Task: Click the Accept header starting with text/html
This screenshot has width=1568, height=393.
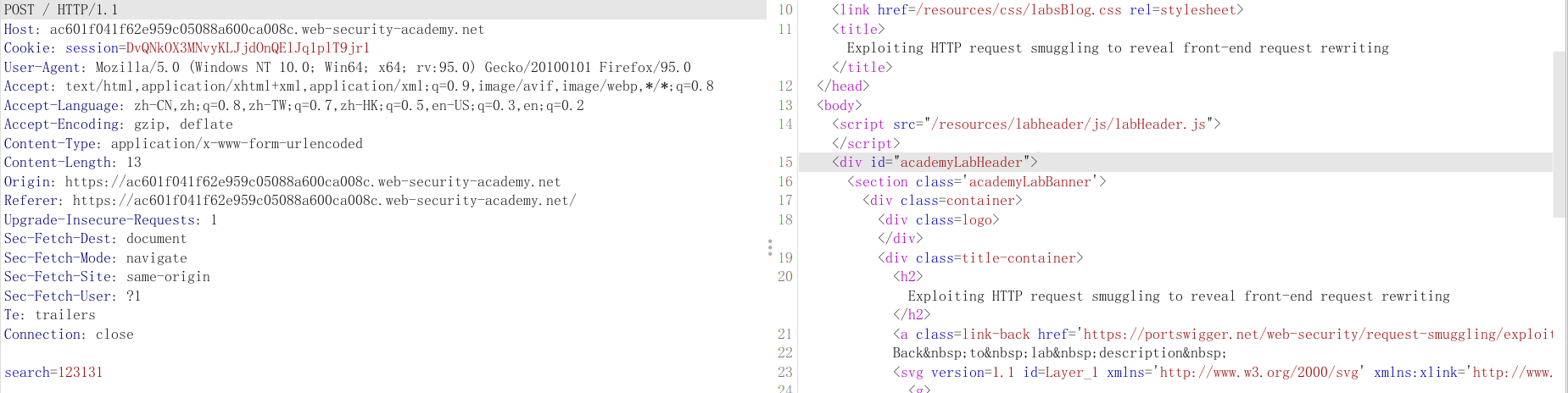Action: [359, 86]
